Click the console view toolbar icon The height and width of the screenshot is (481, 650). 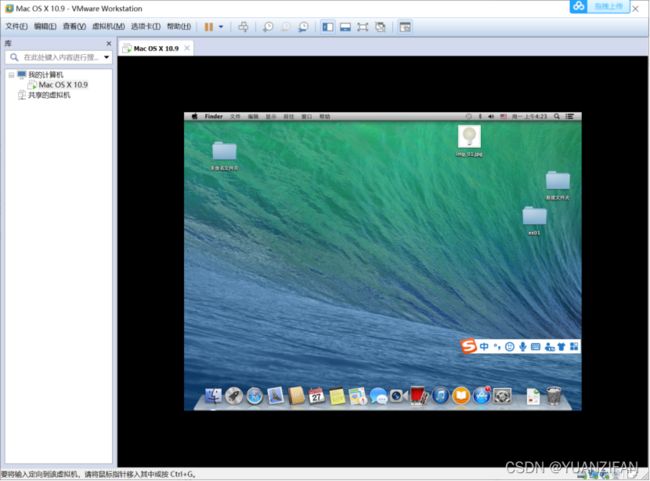click(405, 27)
